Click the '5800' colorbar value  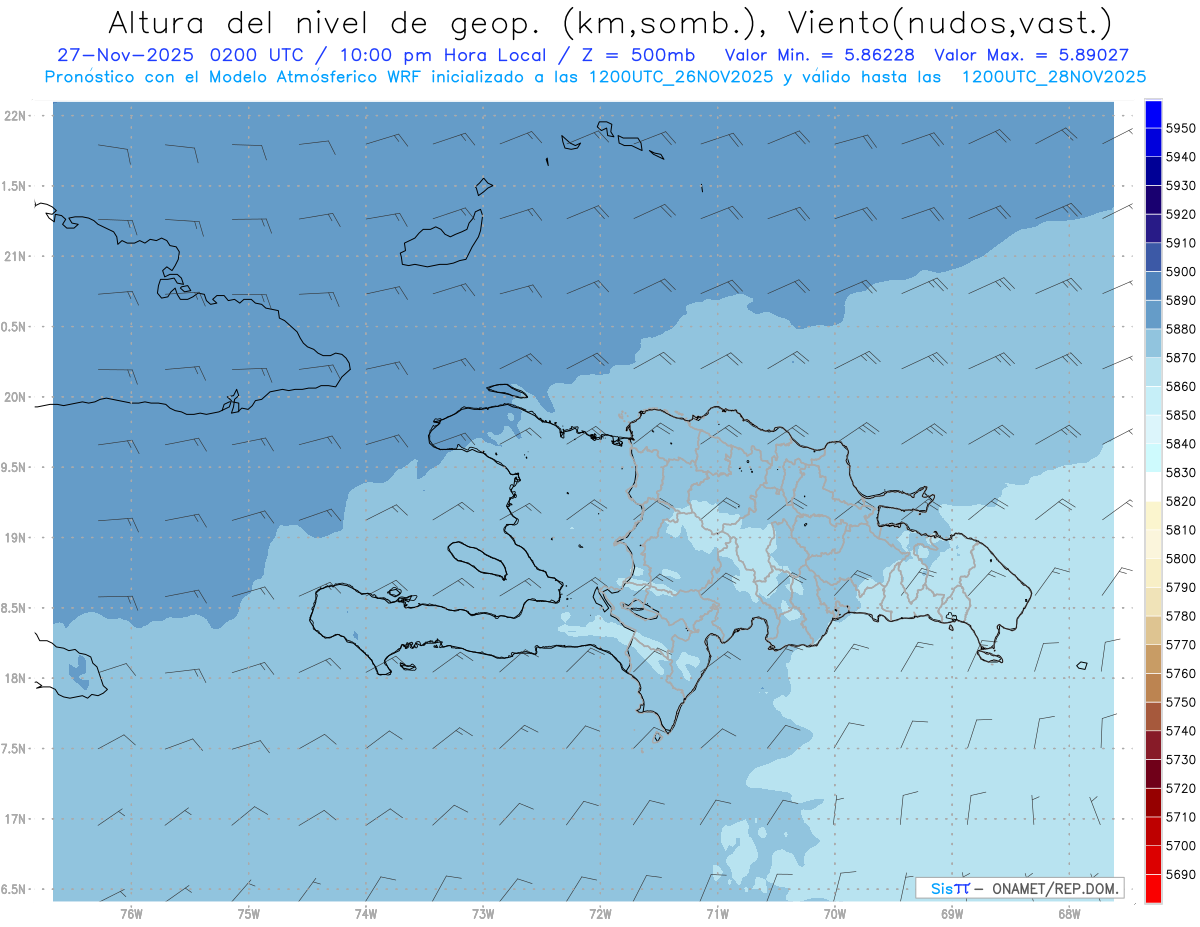[x=1180, y=559]
